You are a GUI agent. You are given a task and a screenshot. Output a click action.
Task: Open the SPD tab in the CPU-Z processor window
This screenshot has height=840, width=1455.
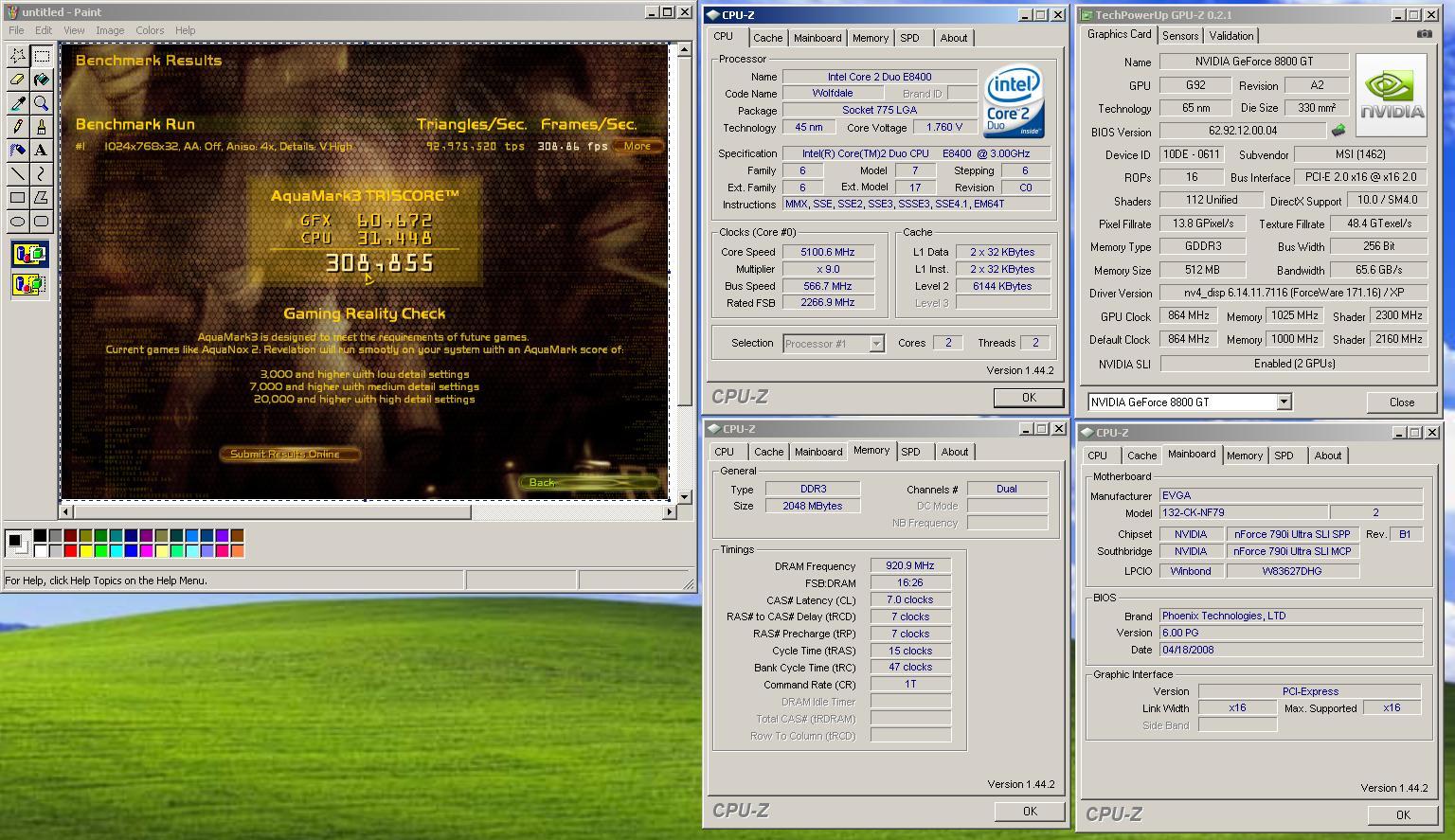[909, 38]
